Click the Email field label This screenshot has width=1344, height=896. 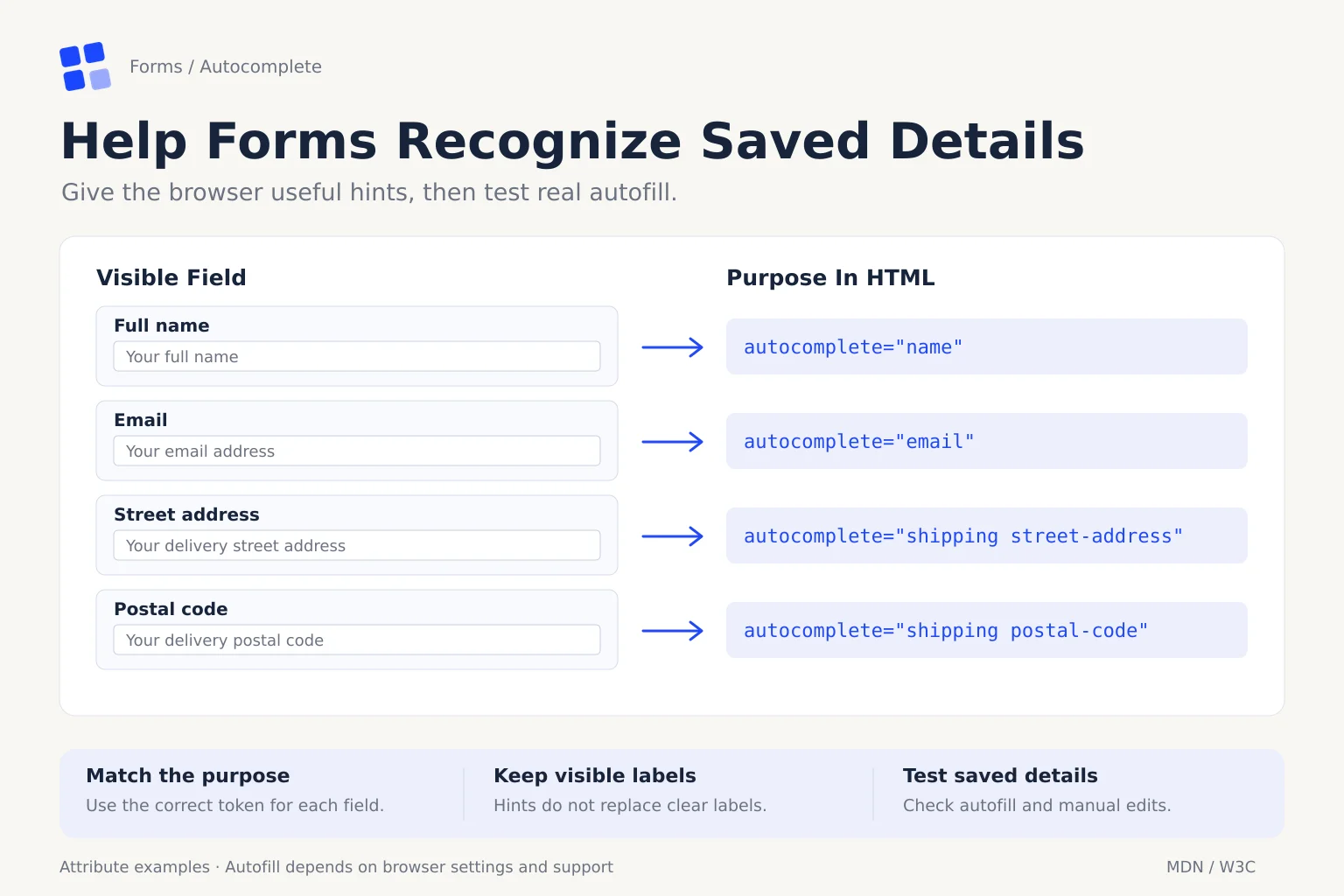[x=141, y=420]
